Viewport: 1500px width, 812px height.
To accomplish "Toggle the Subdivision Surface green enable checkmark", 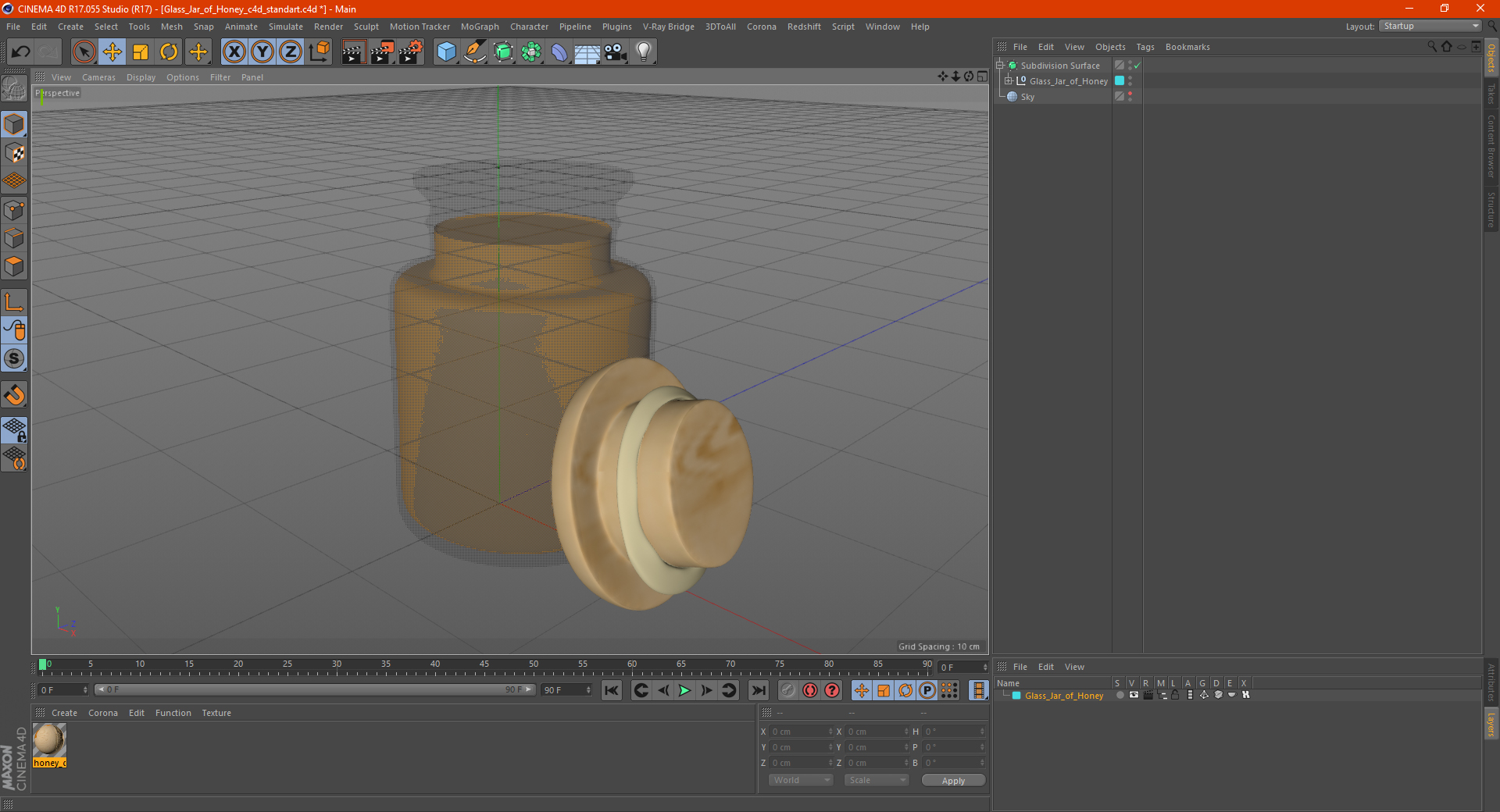I will pyautogui.click(x=1137, y=66).
